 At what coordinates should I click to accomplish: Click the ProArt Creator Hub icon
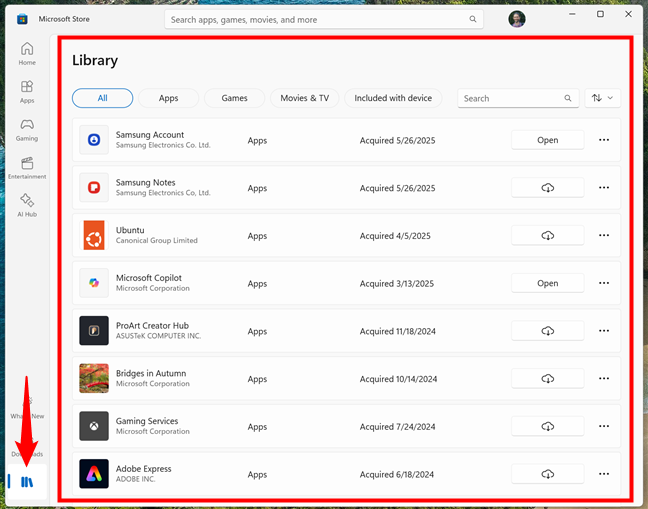click(x=94, y=331)
